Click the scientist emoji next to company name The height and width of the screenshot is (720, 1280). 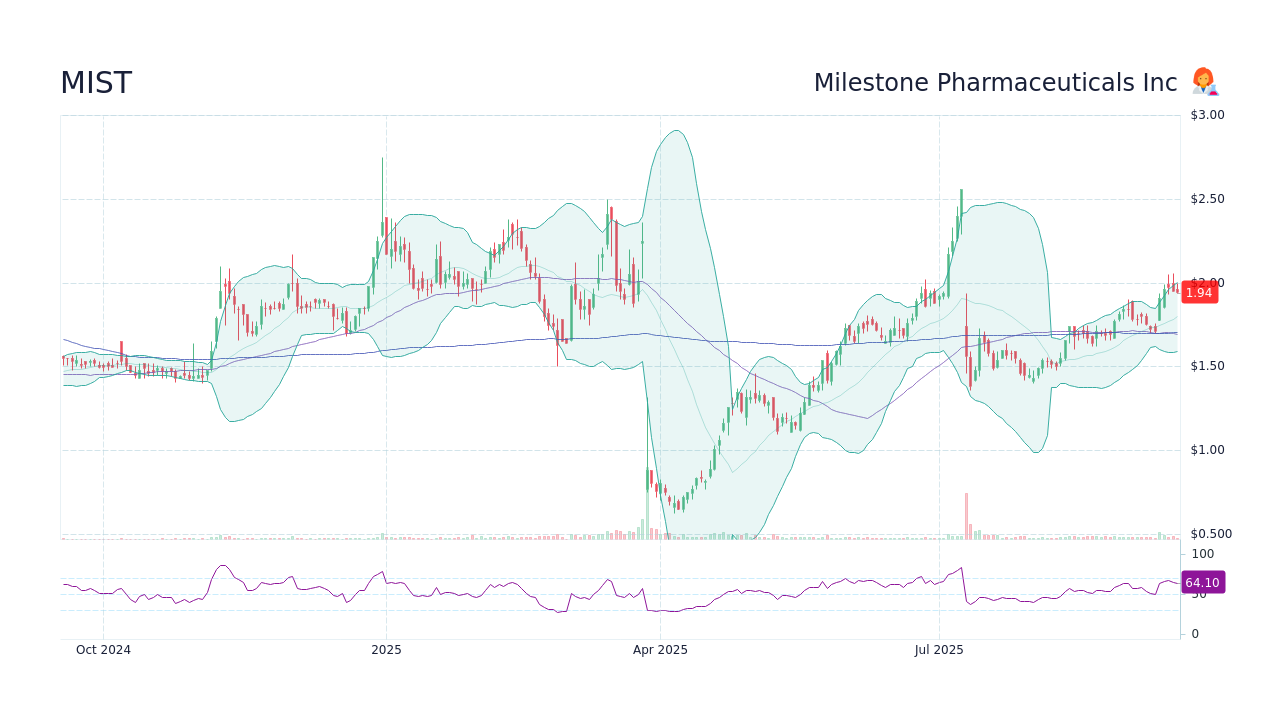(x=1203, y=81)
